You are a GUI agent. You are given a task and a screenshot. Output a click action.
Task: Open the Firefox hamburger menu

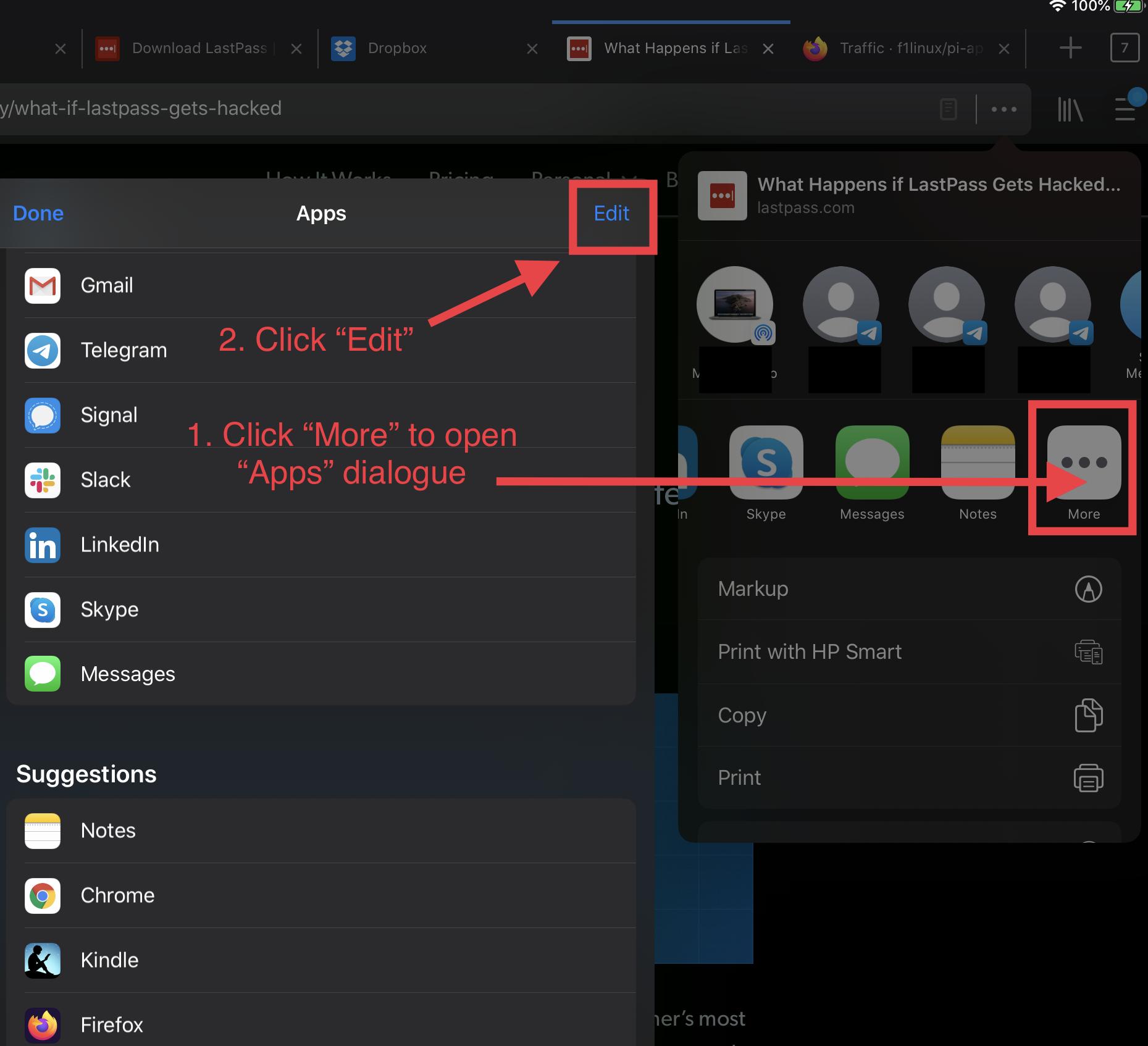[1126, 109]
